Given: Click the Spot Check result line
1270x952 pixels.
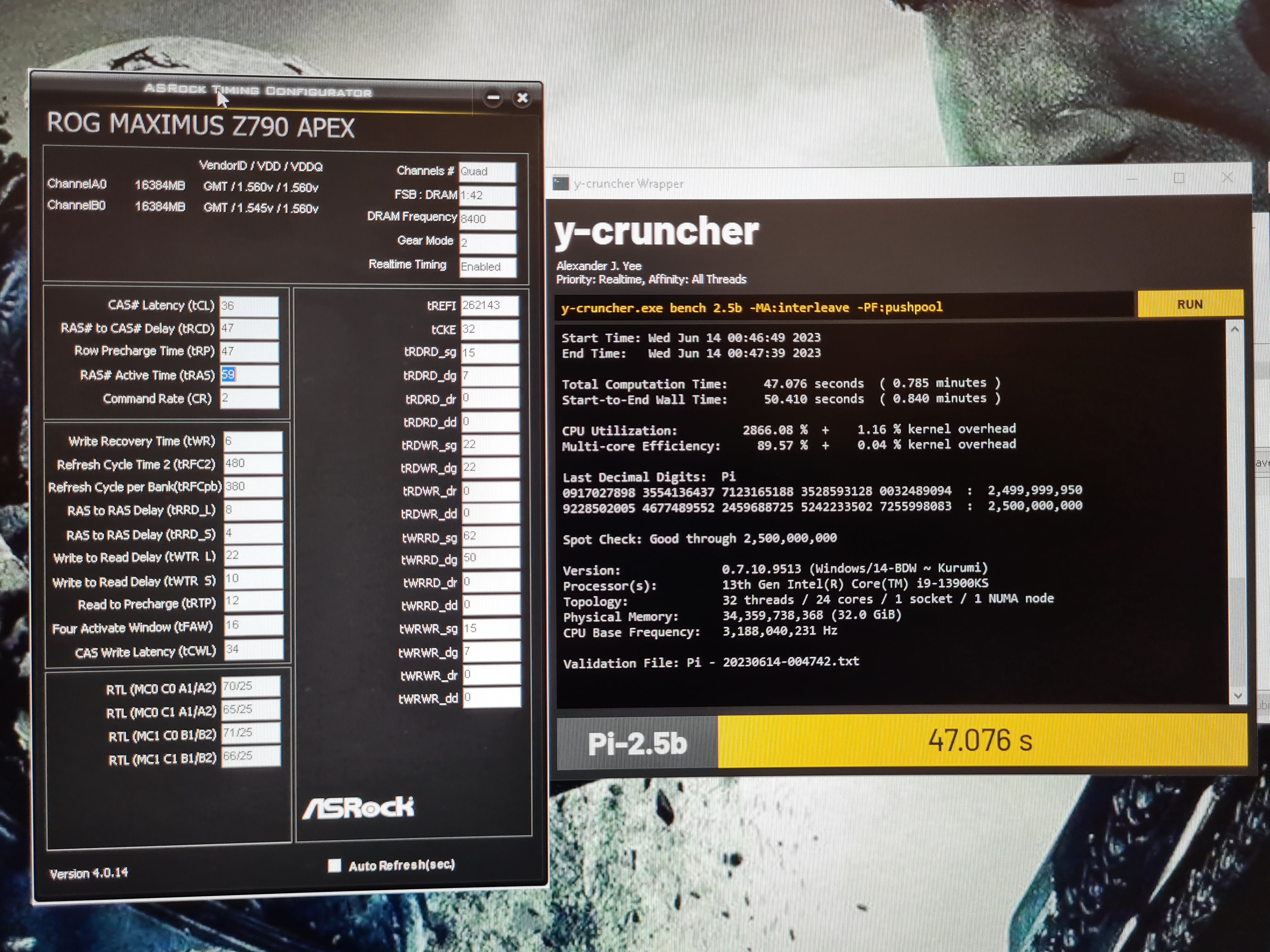Looking at the screenshot, I should pyautogui.click(x=700, y=538).
